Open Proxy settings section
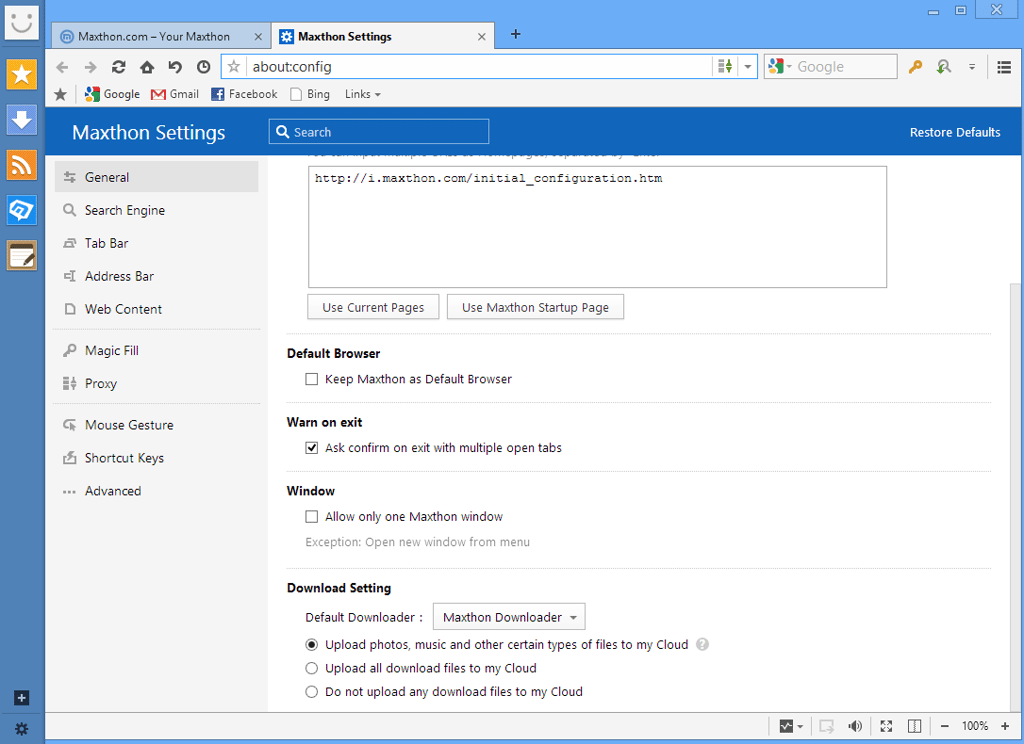 point(157,383)
